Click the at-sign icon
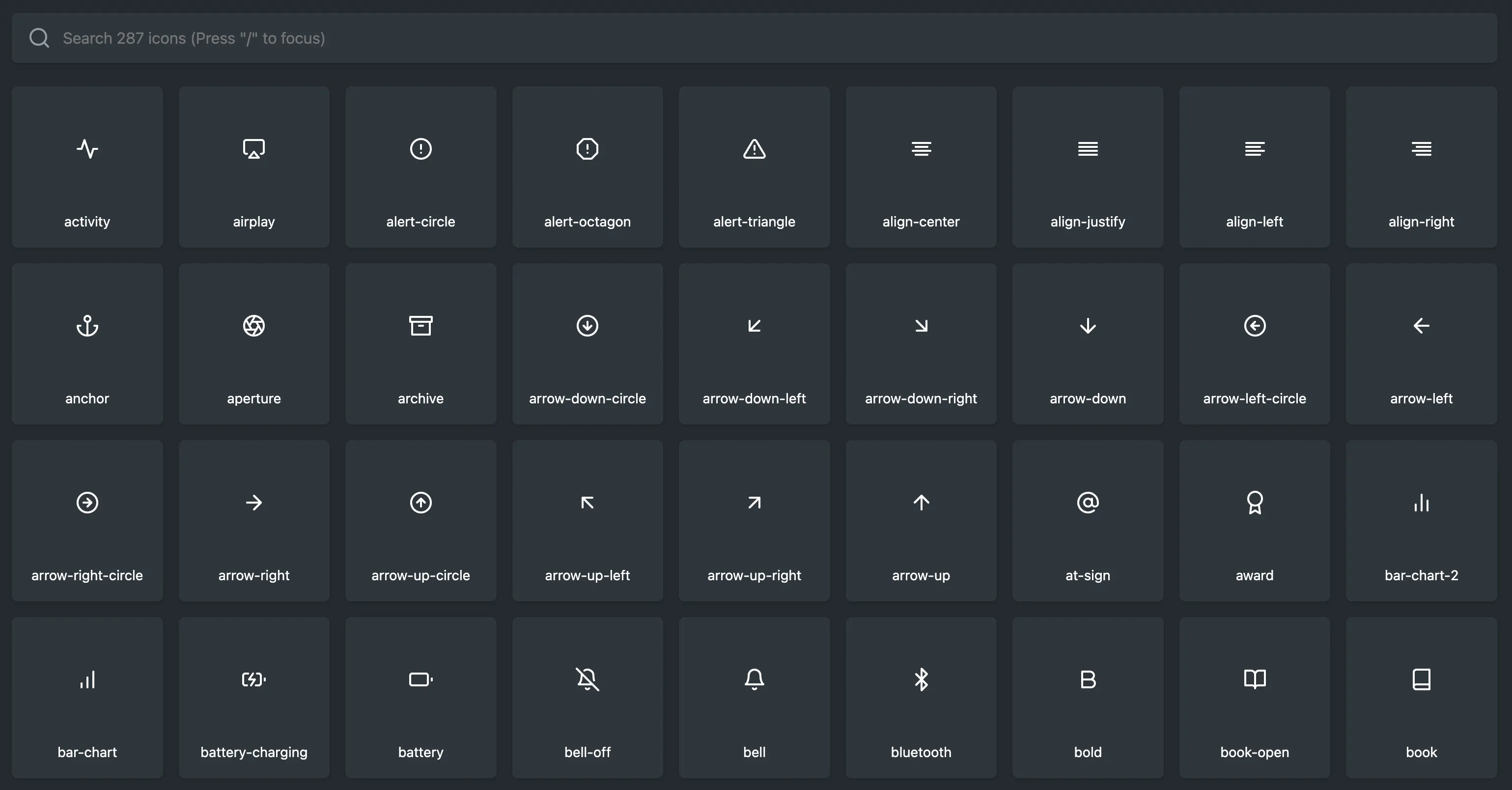Image resolution: width=1512 pixels, height=790 pixels. [1088, 503]
